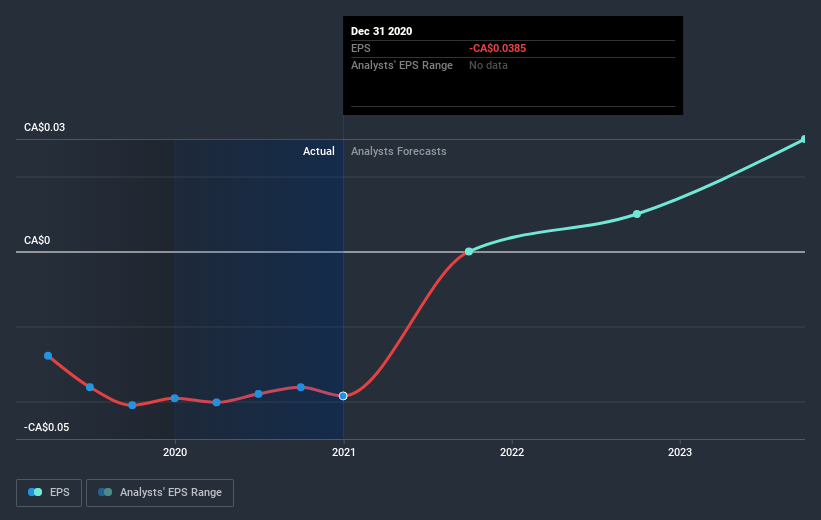
Task: Click the second EPS point in 2019
Action: (x=90, y=387)
